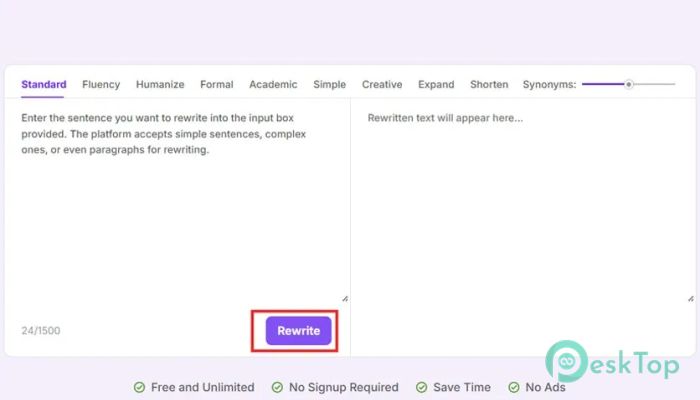Image resolution: width=700 pixels, height=400 pixels.
Task: Select the Standard rewrite mode tab
Action: click(44, 84)
